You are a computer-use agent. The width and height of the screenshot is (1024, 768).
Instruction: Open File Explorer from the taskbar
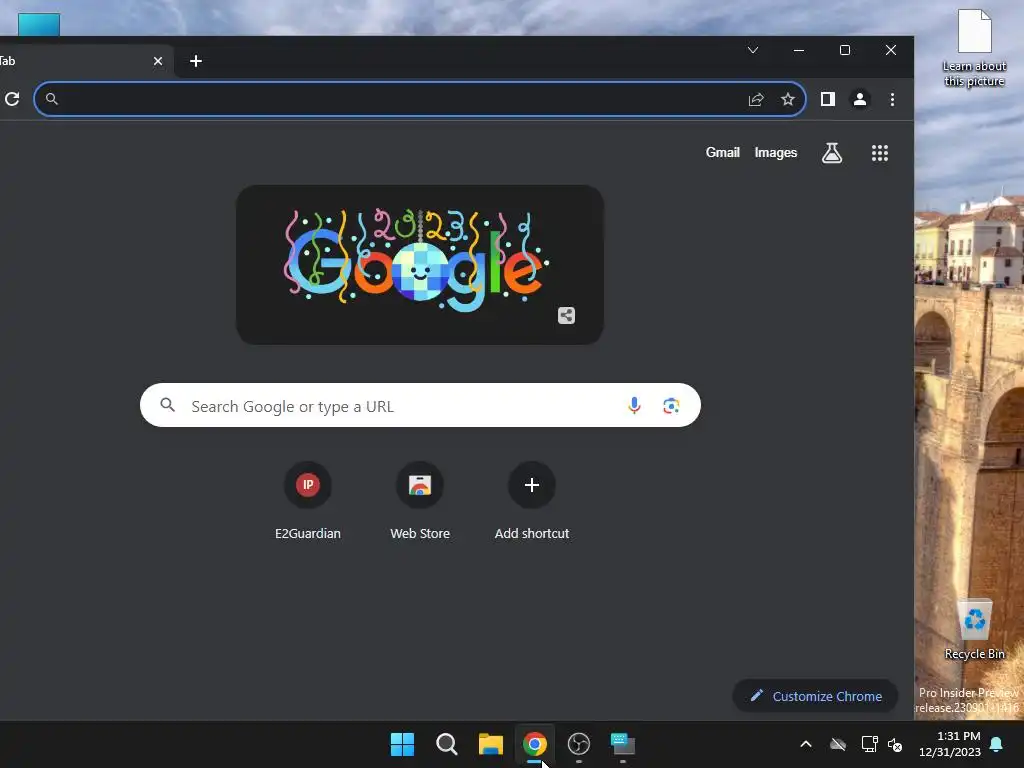point(490,744)
